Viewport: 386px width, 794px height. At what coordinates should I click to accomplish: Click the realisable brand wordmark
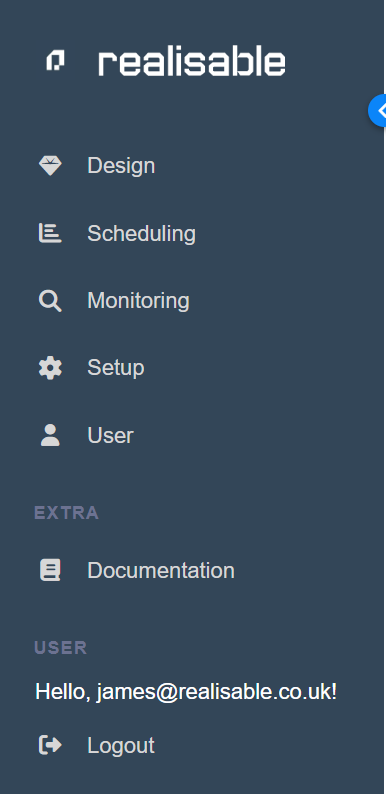tap(191, 62)
